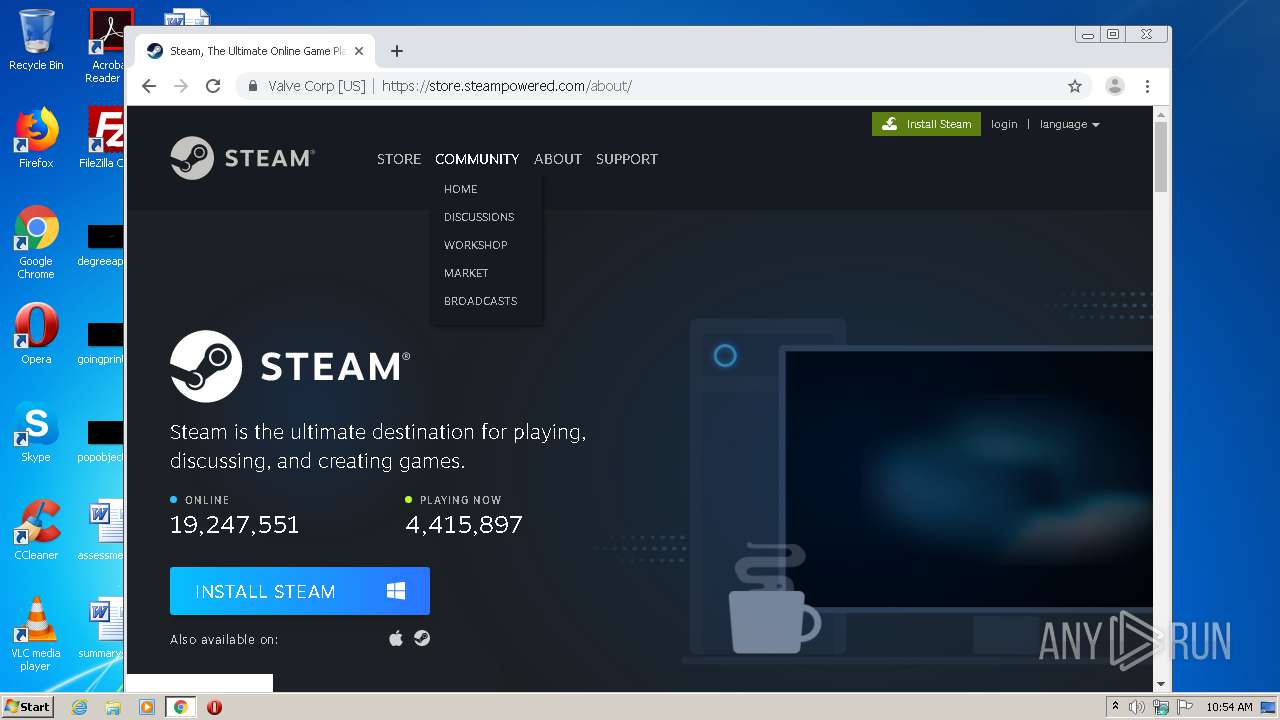Click the Action Center flag icon
The width and height of the screenshot is (1280, 720).
1185,707
